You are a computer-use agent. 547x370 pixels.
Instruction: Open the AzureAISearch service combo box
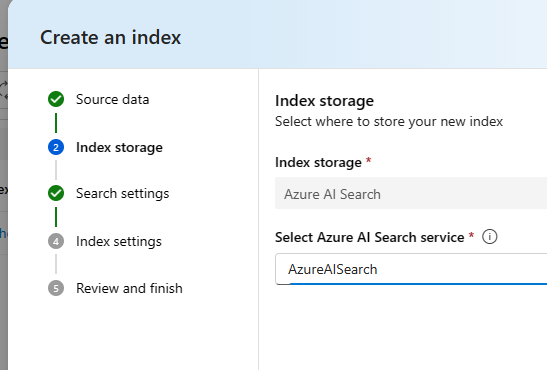[x=411, y=269]
